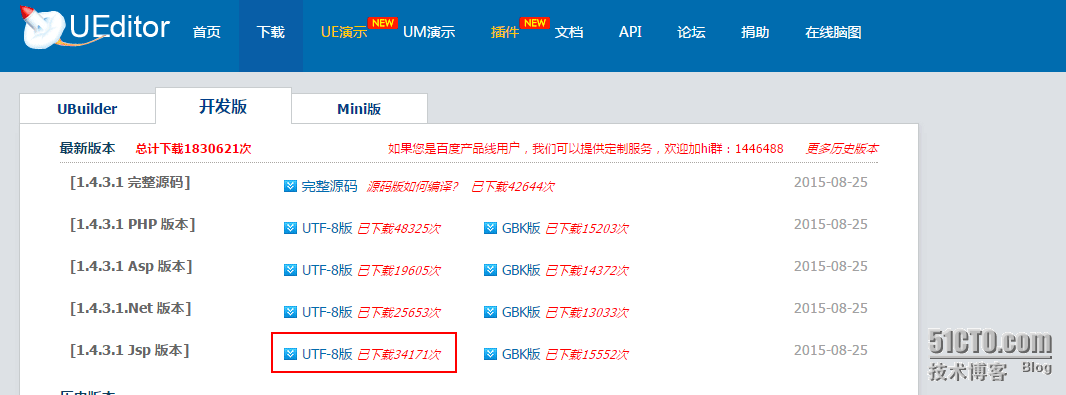
Task: Download Jsp GBK版 package
Action: coord(521,354)
